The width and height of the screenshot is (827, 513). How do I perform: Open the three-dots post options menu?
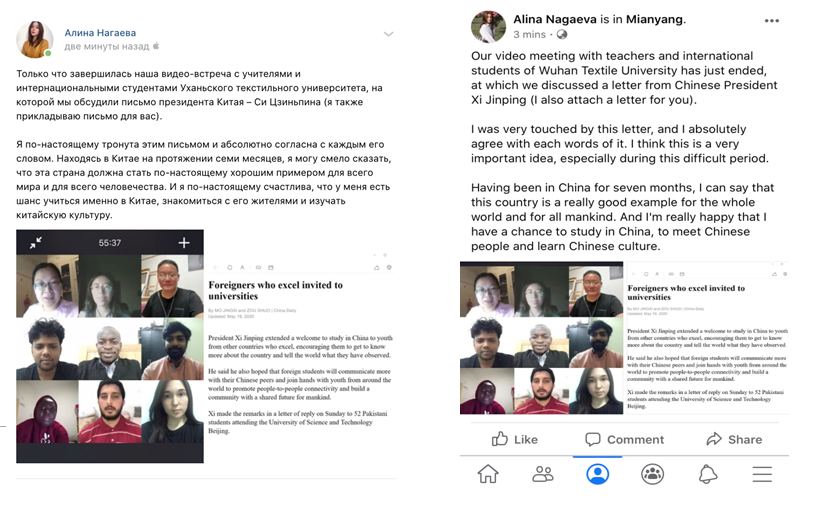[x=772, y=21]
